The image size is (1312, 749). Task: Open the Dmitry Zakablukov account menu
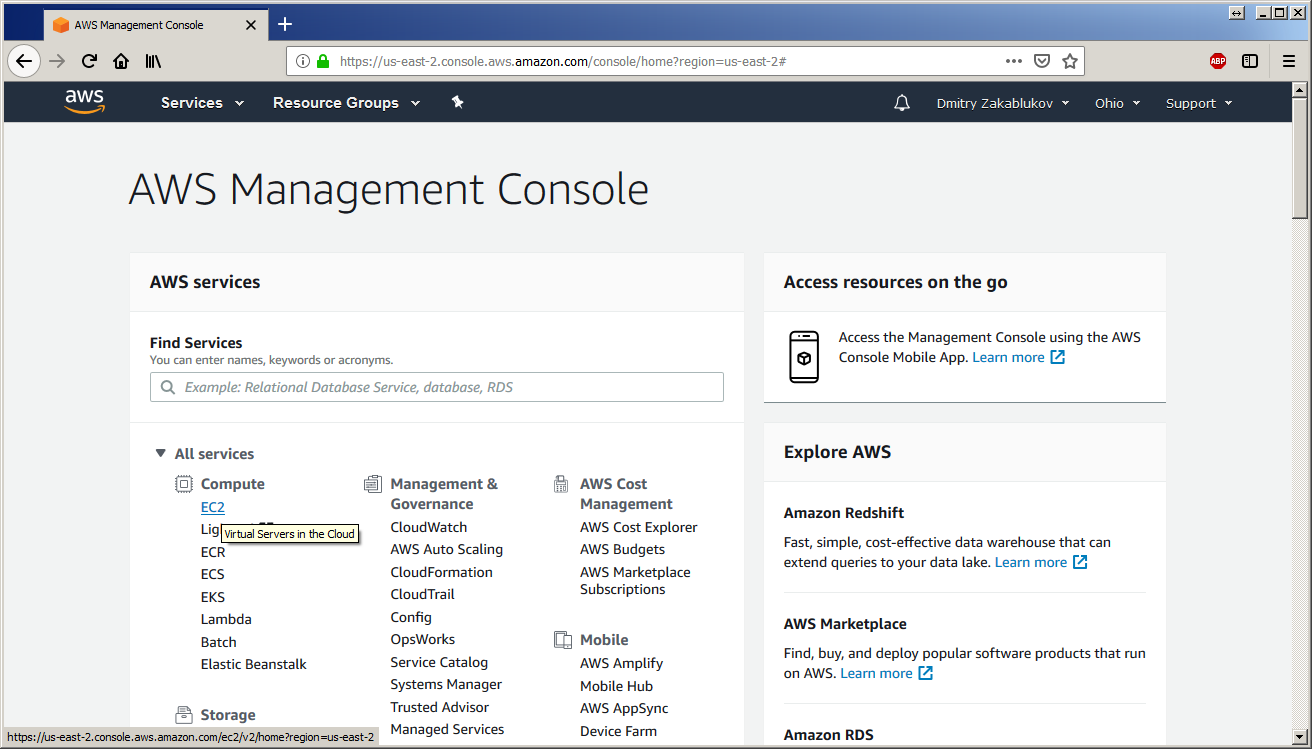click(x=1003, y=103)
